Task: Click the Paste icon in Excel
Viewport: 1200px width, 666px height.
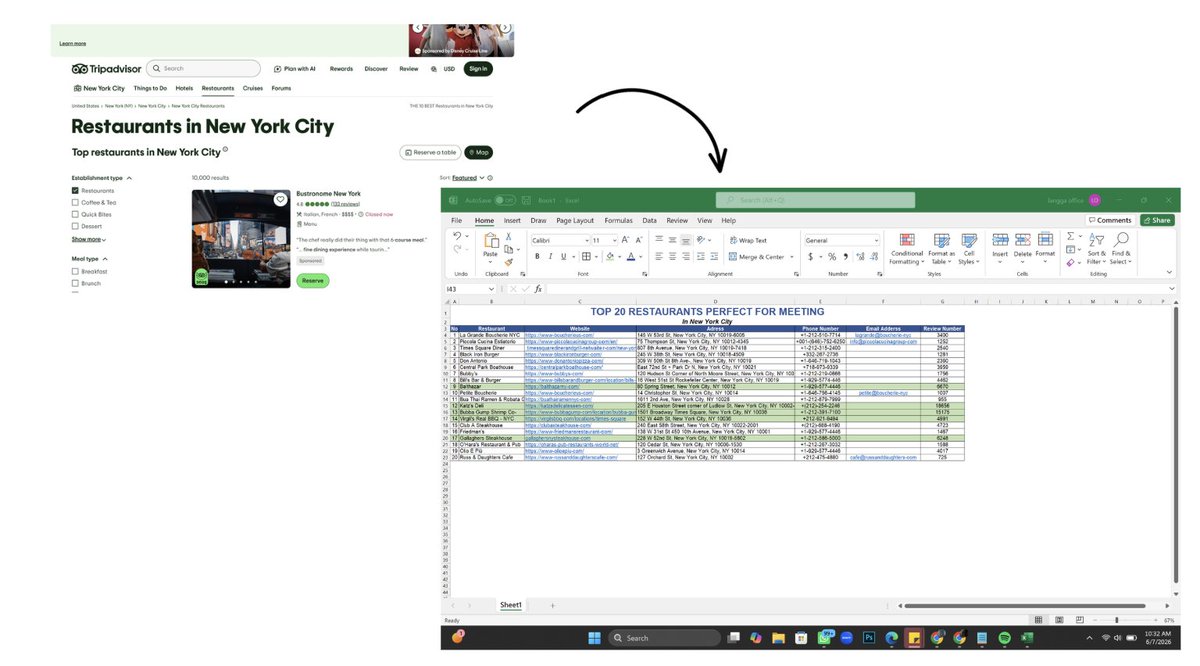Action: pos(491,241)
